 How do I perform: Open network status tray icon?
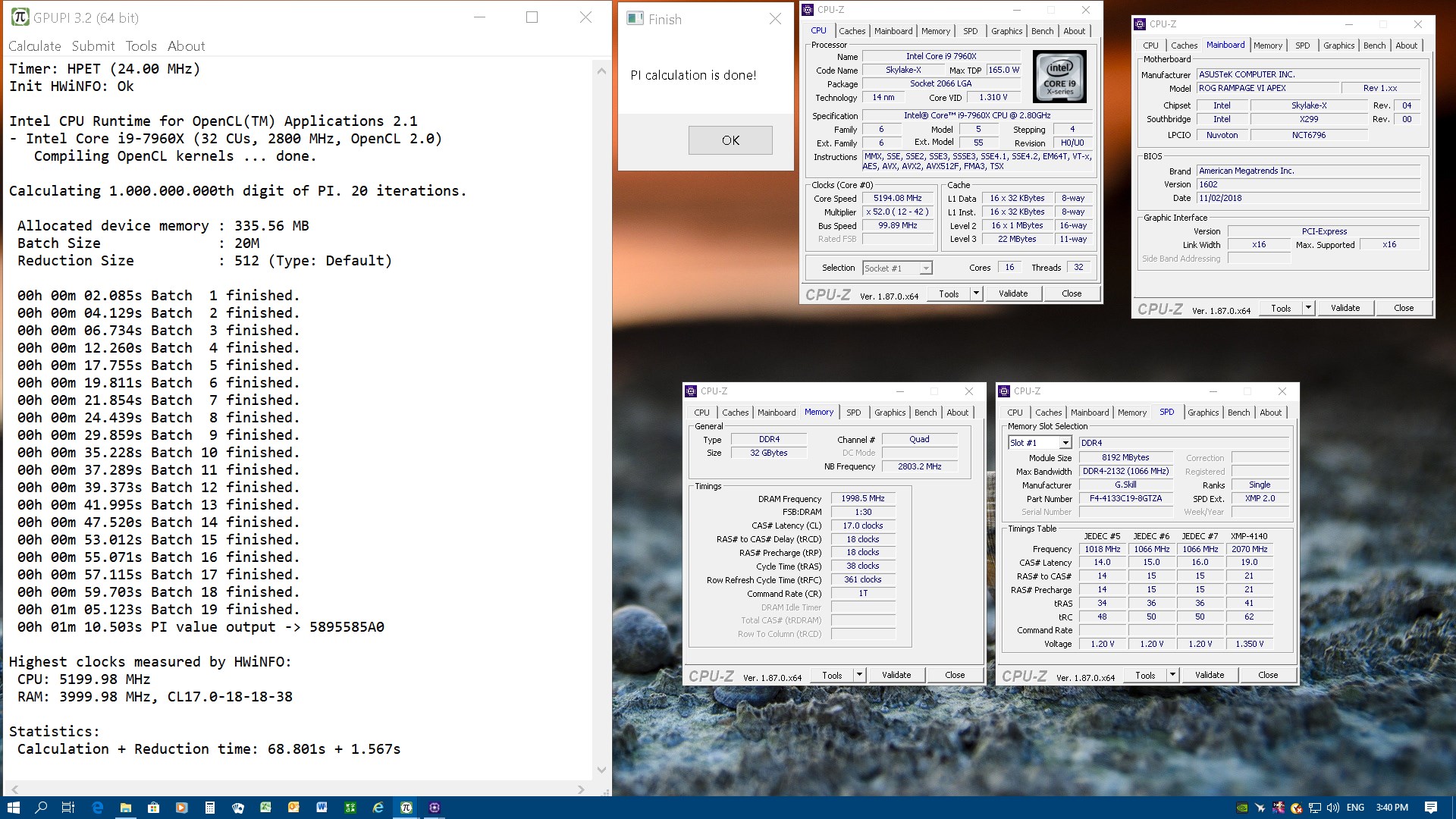(1315, 808)
